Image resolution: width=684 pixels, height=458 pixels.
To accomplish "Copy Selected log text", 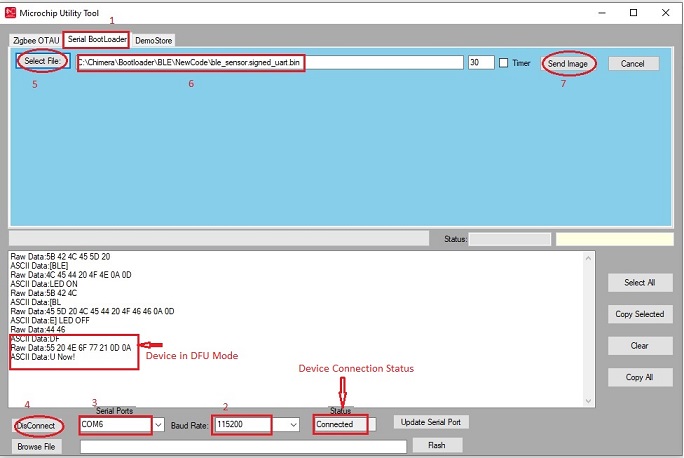I will coord(640,314).
